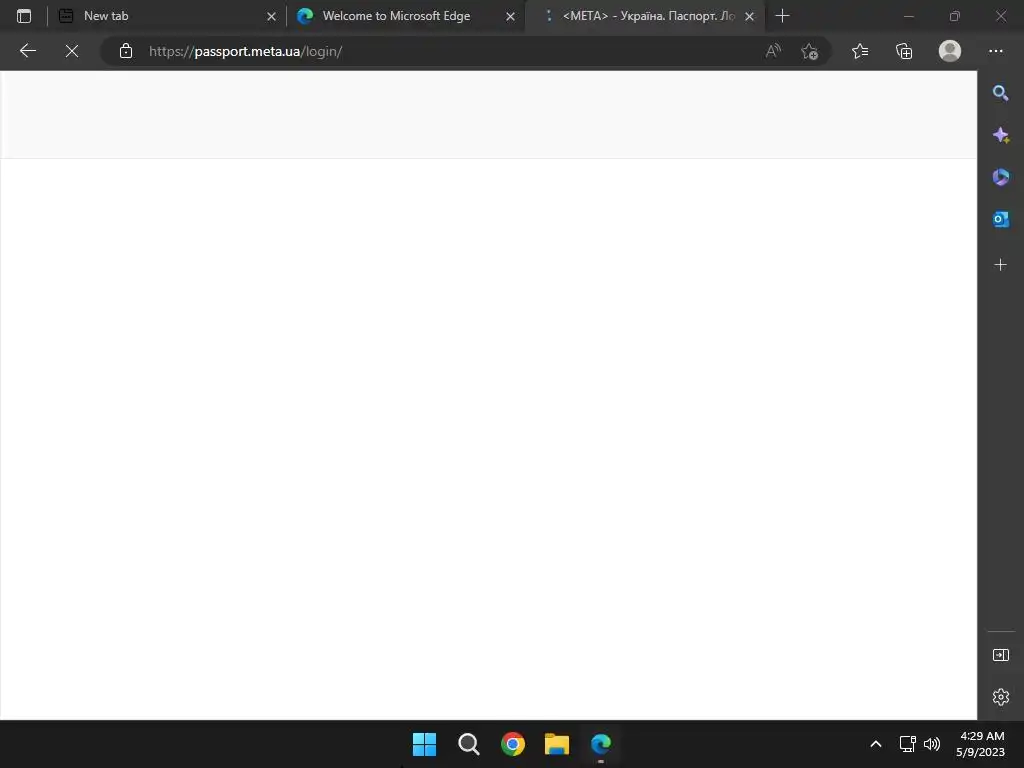1024x768 pixels.
Task: Open Settings and more menu
Action: (995, 51)
